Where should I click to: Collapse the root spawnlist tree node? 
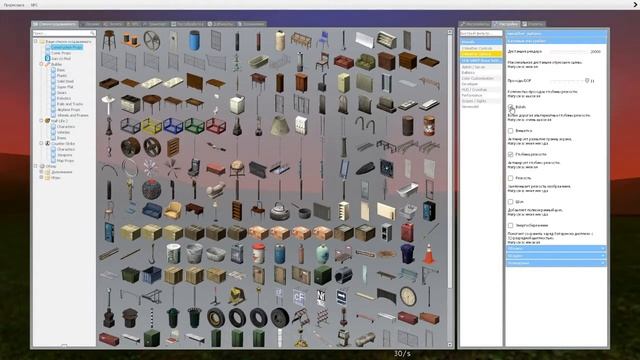(36, 42)
